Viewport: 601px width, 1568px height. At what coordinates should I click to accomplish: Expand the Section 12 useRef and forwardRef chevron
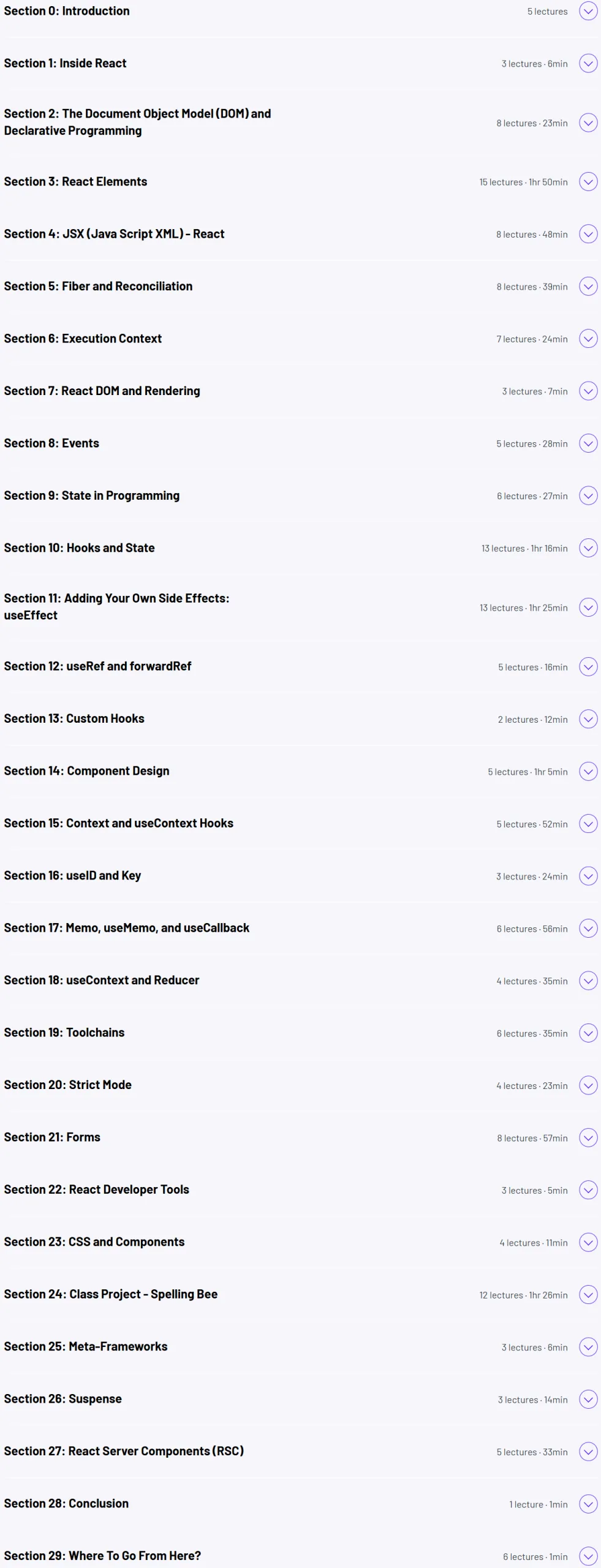tap(588, 667)
